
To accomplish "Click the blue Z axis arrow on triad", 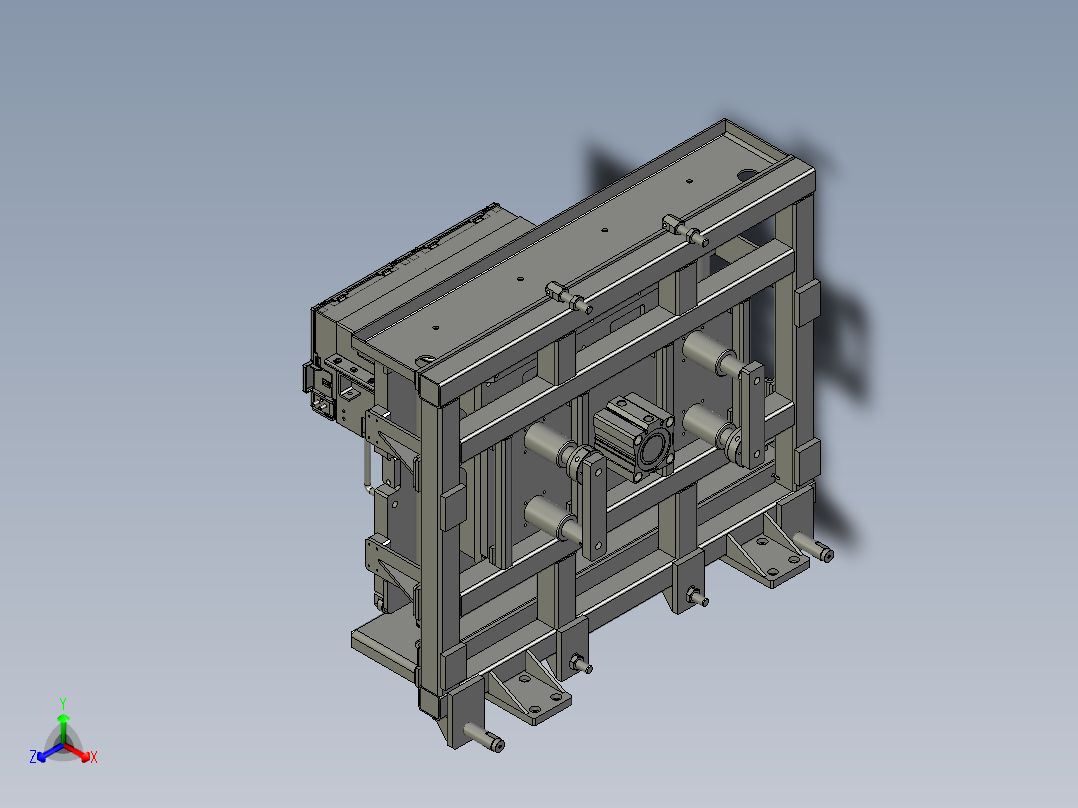I will [49, 753].
